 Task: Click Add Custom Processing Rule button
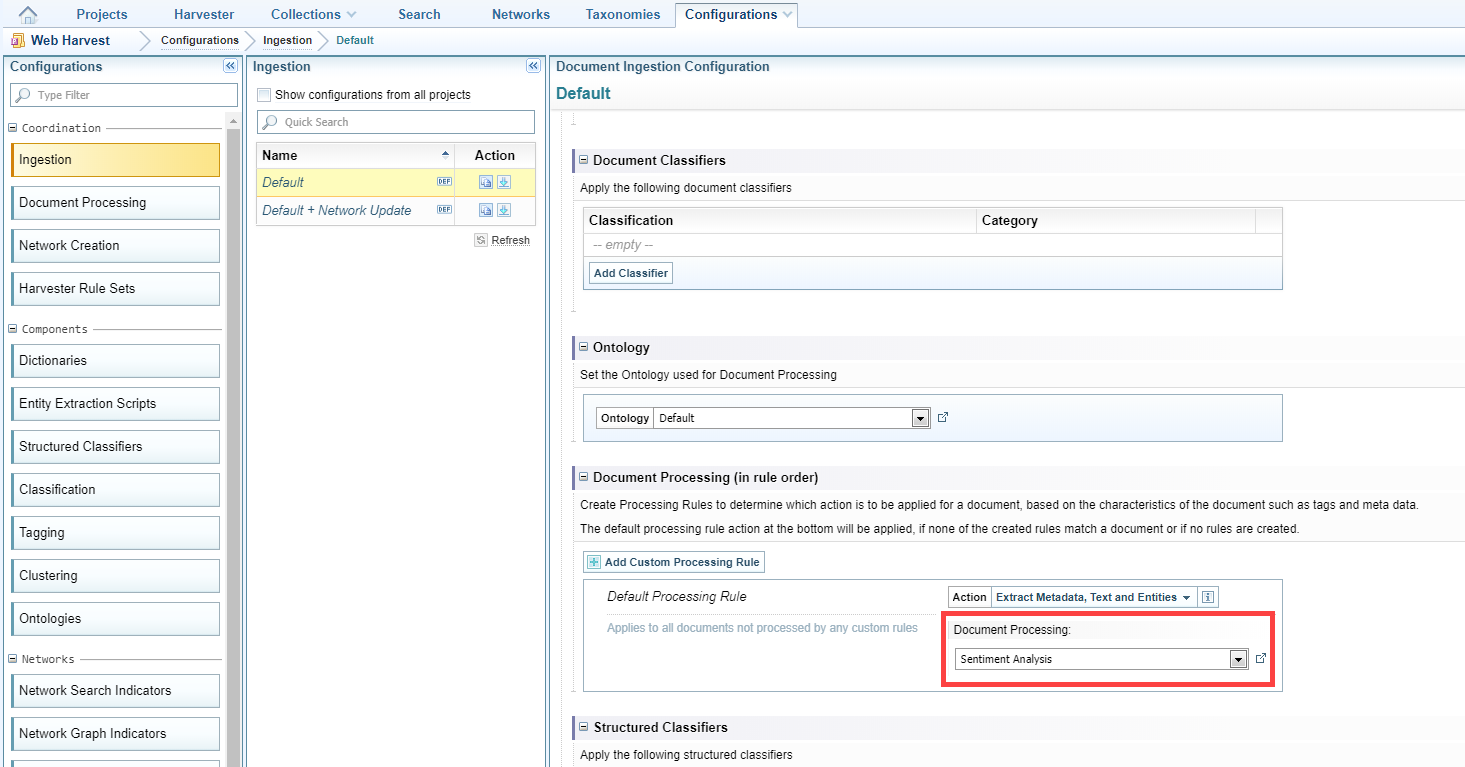674,562
